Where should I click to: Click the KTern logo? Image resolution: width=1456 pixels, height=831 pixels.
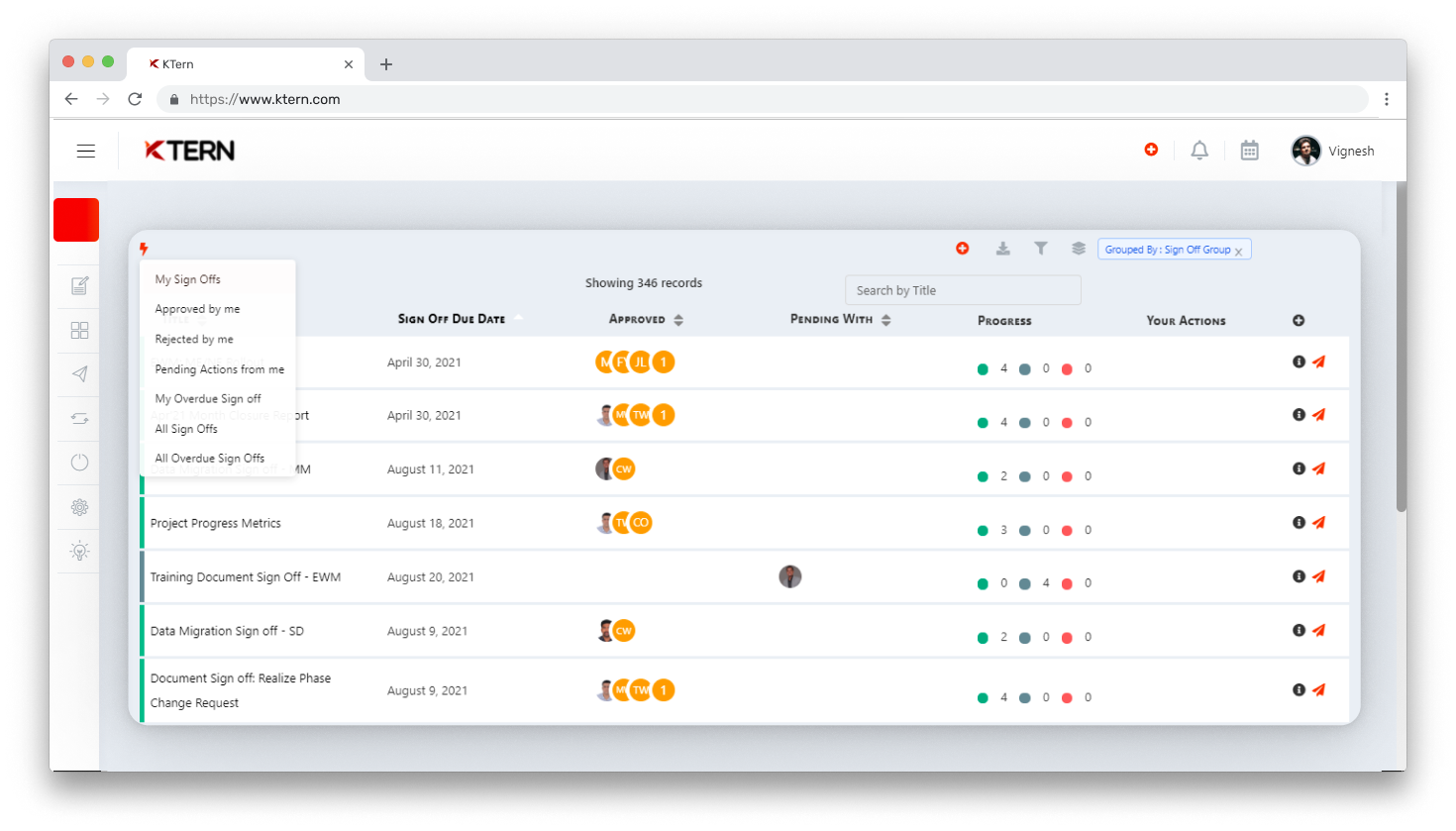point(189,151)
